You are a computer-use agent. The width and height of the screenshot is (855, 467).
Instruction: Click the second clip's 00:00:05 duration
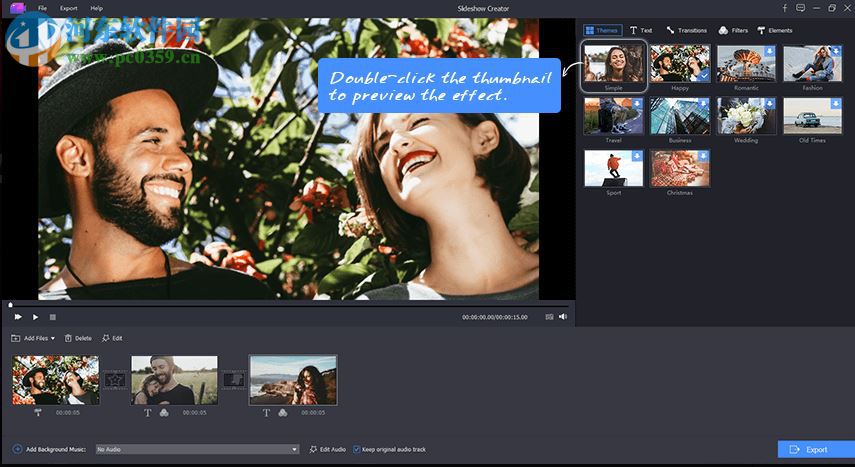point(194,413)
